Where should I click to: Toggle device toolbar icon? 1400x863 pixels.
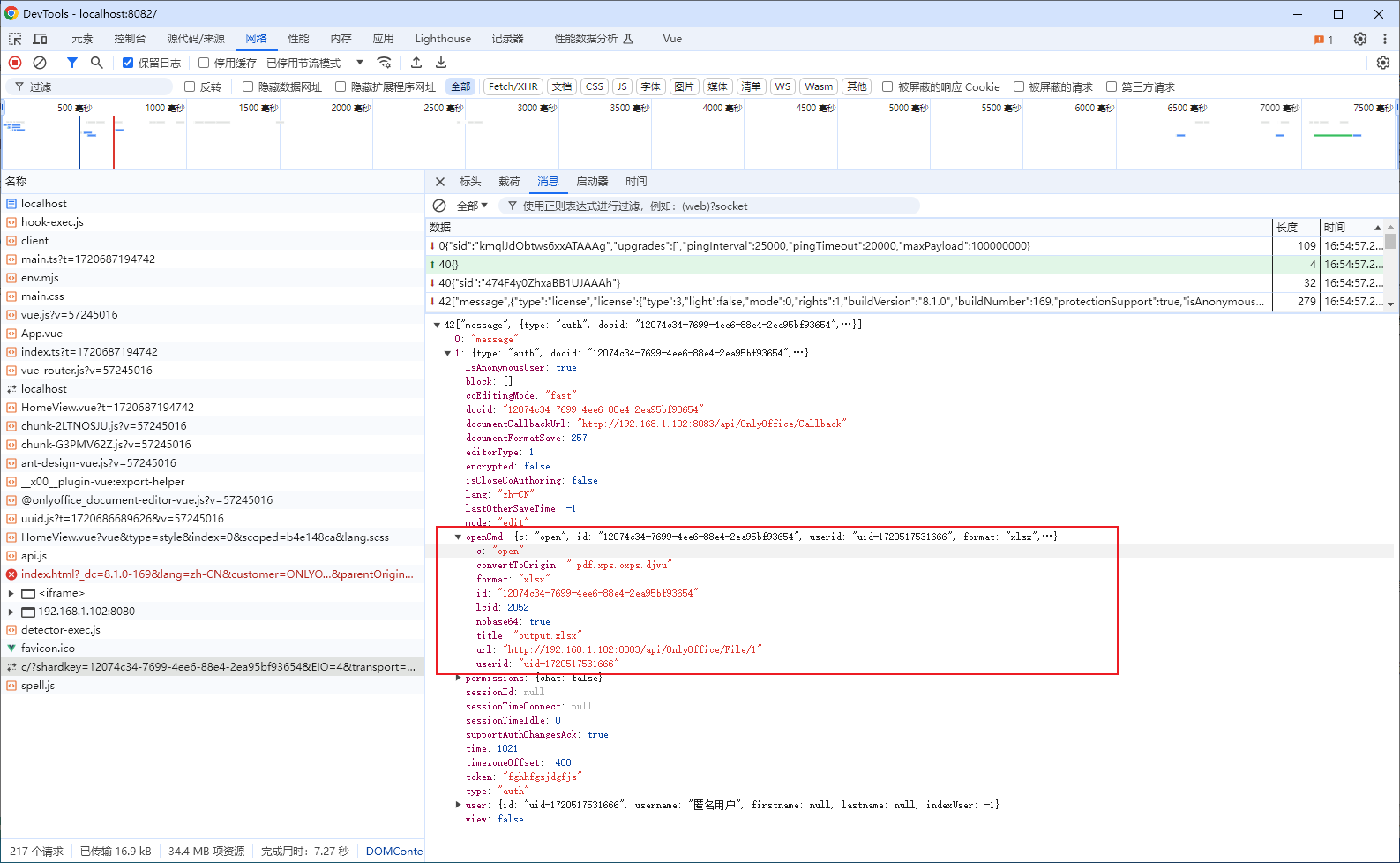(41, 39)
